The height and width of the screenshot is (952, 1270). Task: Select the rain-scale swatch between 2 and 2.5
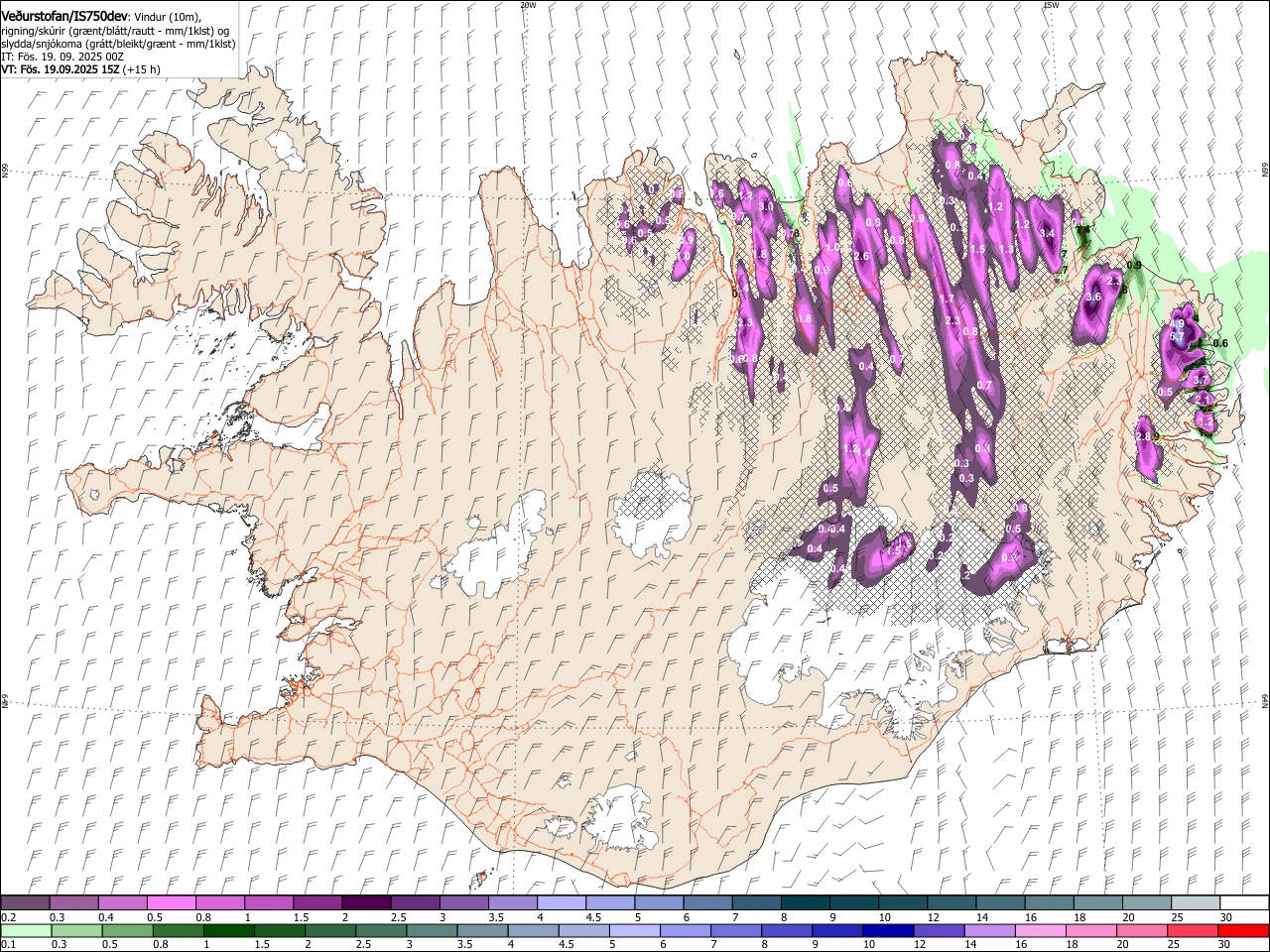(329, 930)
